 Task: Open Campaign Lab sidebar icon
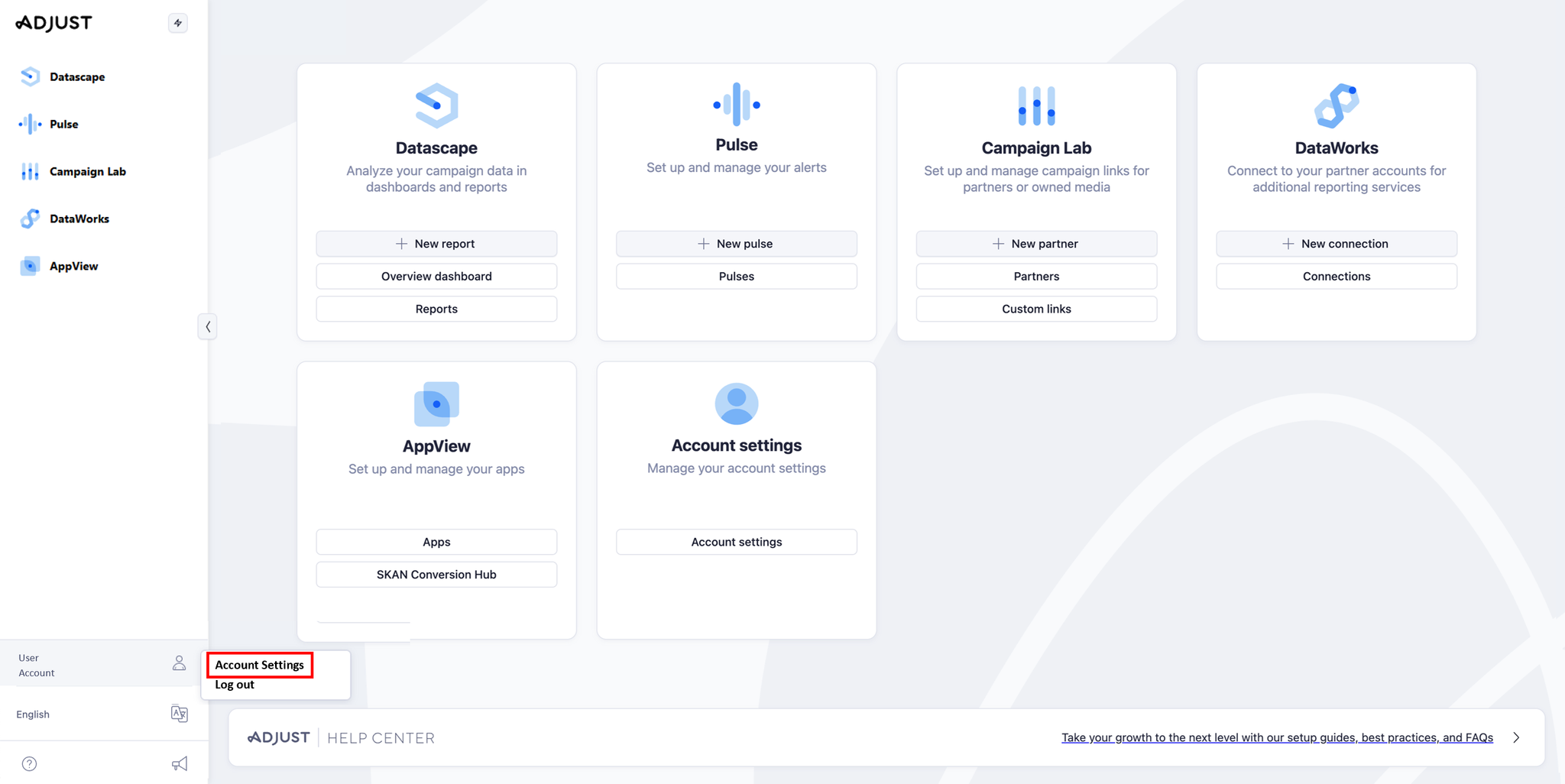[30, 171]
